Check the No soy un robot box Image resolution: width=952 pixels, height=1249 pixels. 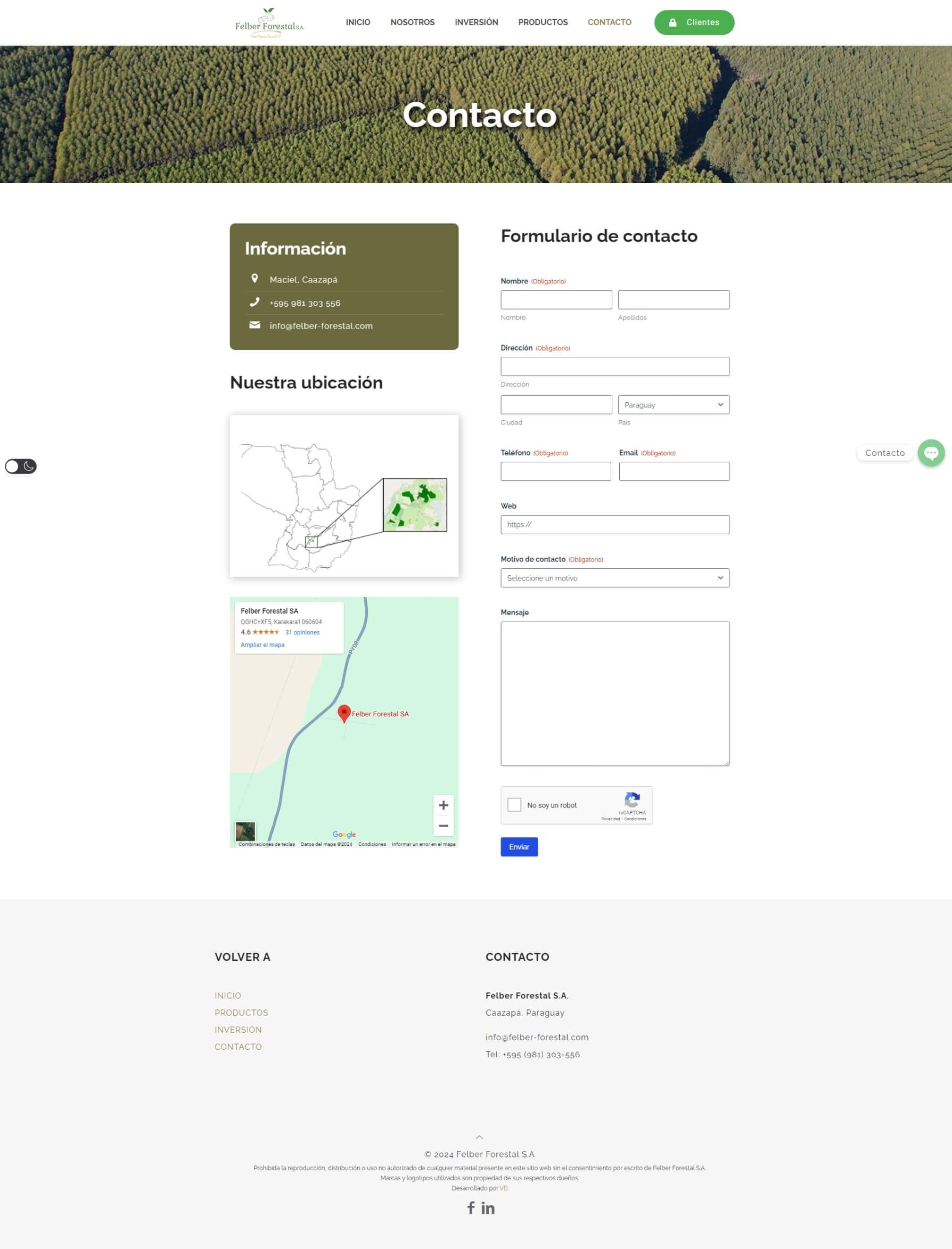tap(514, 805)
